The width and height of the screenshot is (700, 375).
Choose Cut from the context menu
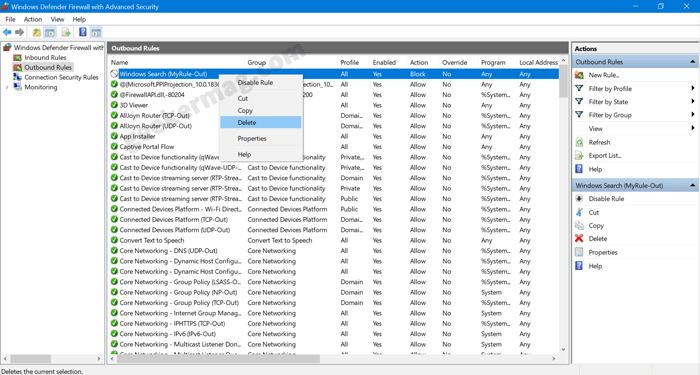(x=261, y=98)
